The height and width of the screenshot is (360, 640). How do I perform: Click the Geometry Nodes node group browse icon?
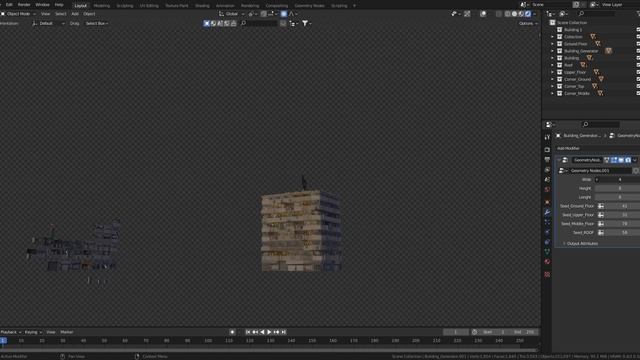[x=562, y=171]
